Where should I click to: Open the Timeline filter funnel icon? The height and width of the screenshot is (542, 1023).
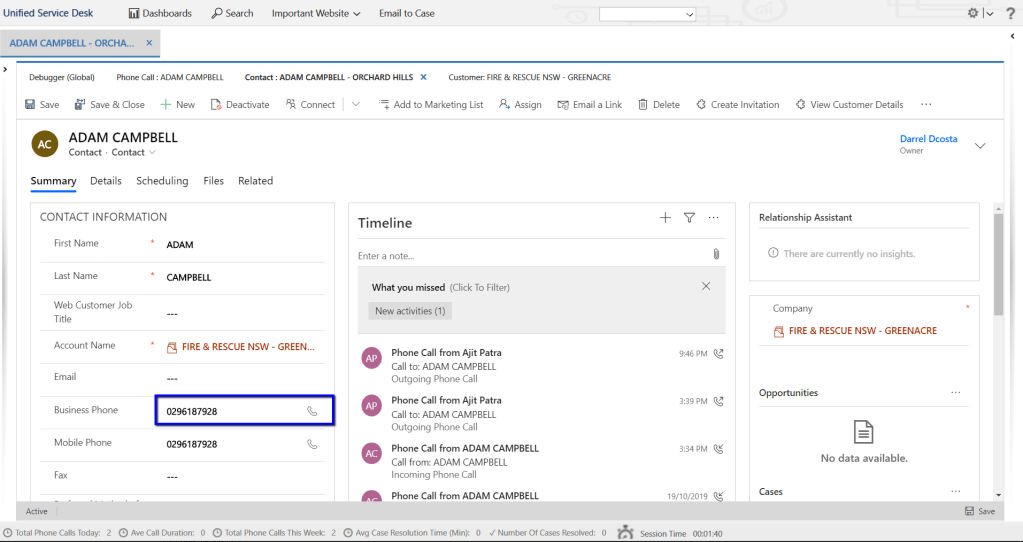(x=689, y=218)
